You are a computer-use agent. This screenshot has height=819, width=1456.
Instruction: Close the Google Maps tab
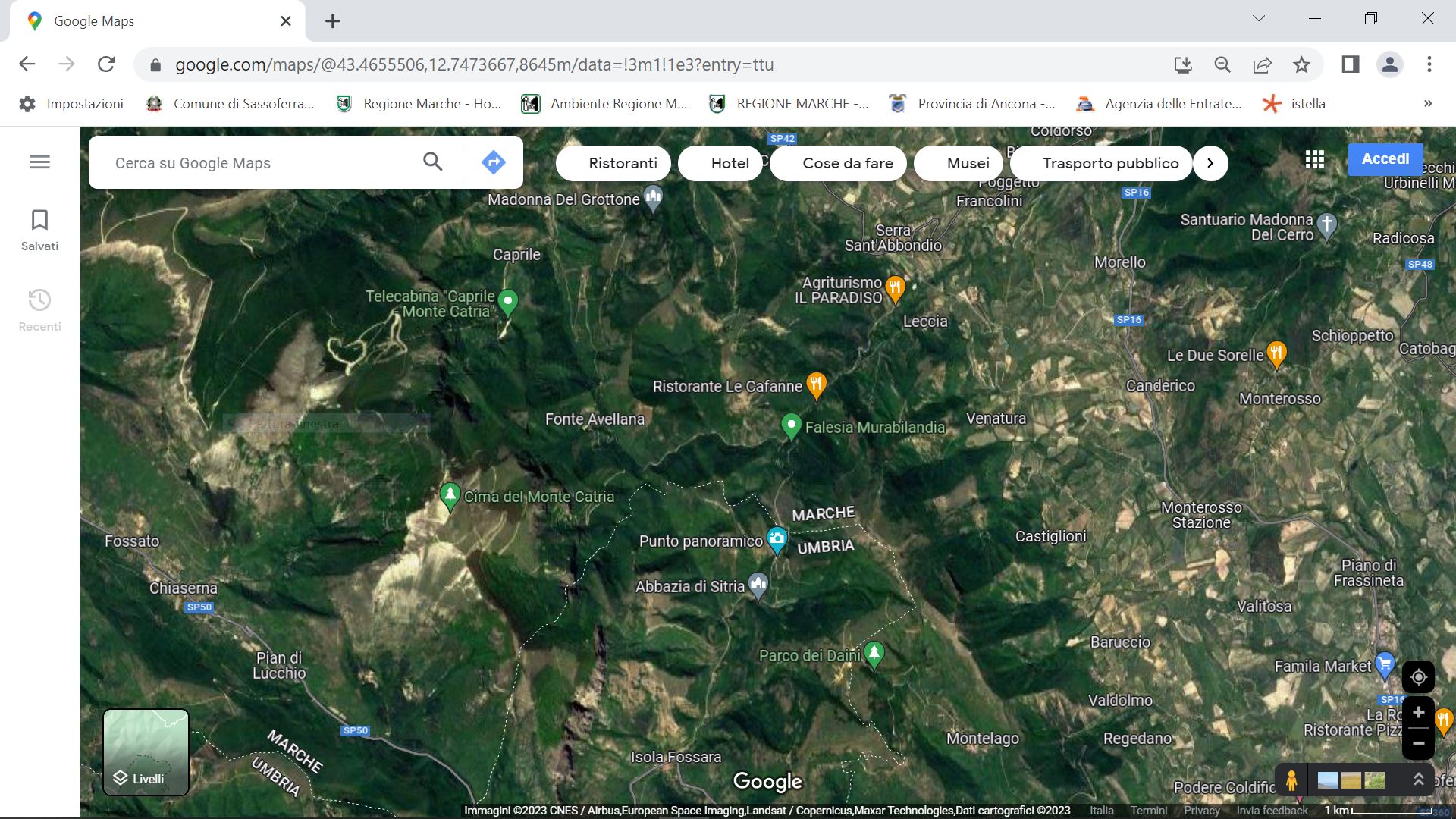coord(286,21)
